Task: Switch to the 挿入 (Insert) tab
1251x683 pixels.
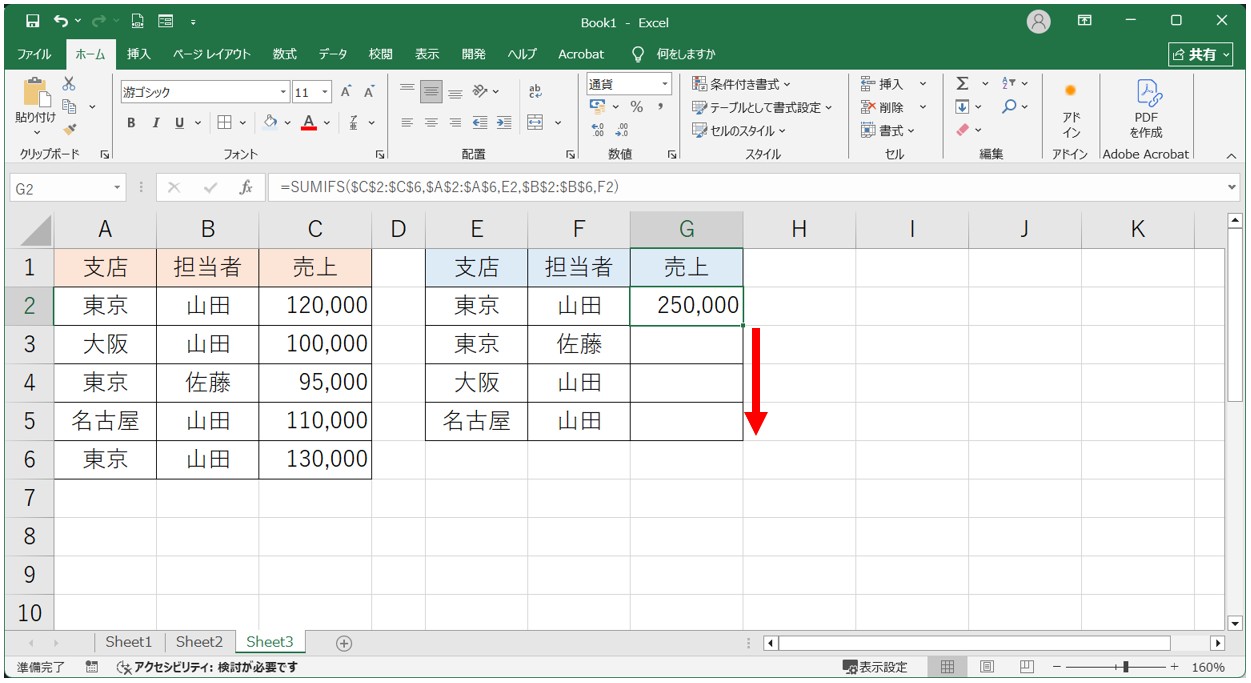Action: click(x=139, y=54)
